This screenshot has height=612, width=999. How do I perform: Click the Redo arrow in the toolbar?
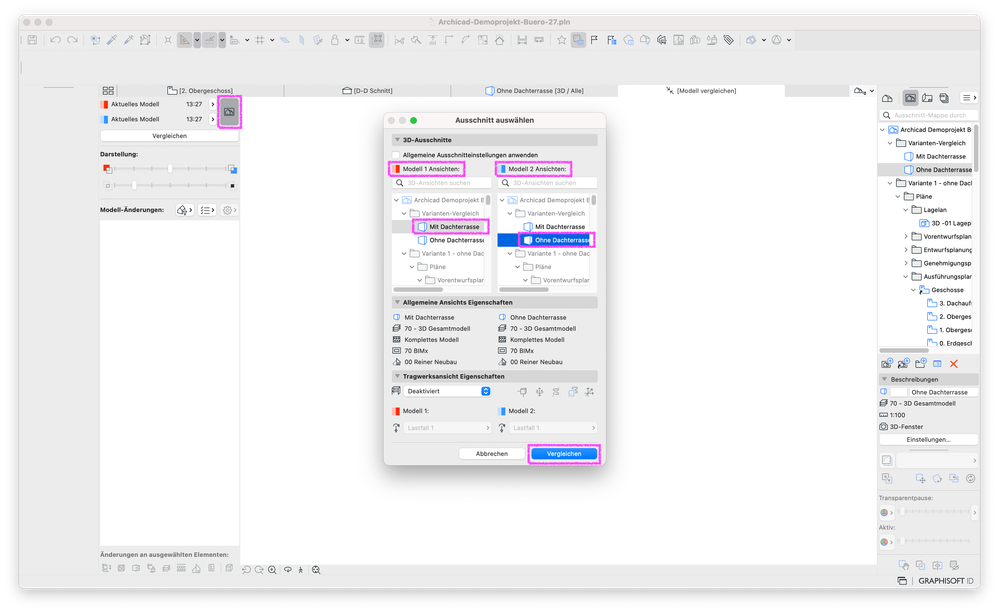(x=72, y=40)
